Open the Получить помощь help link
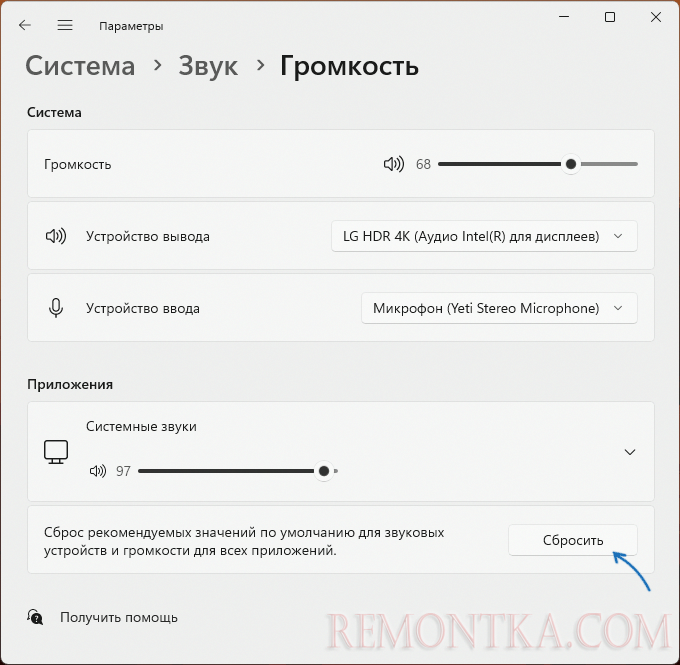Screen dimensions: 680x665 (119, 617)
